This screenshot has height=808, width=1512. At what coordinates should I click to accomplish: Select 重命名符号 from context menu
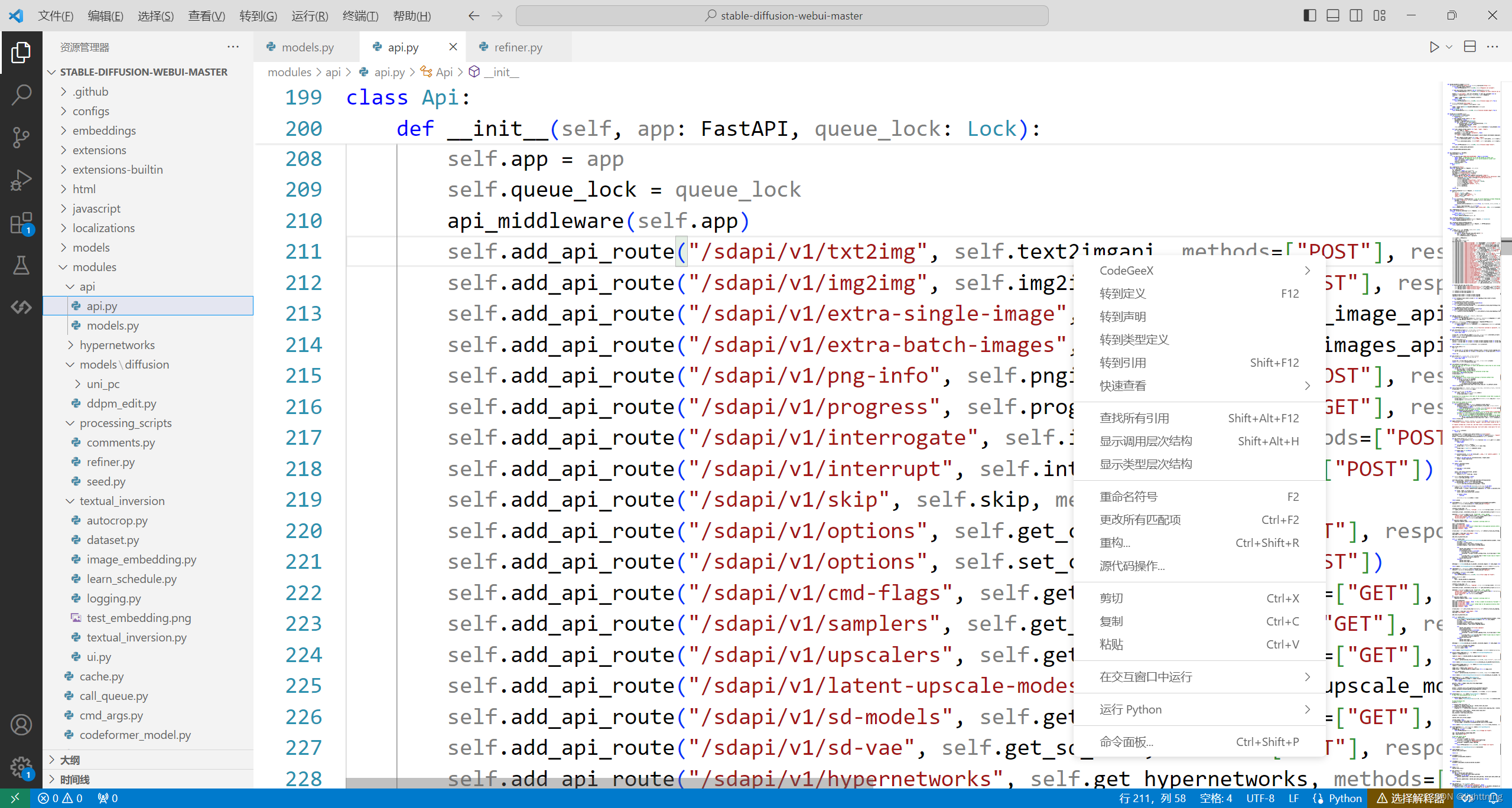tap(1129, 497)
